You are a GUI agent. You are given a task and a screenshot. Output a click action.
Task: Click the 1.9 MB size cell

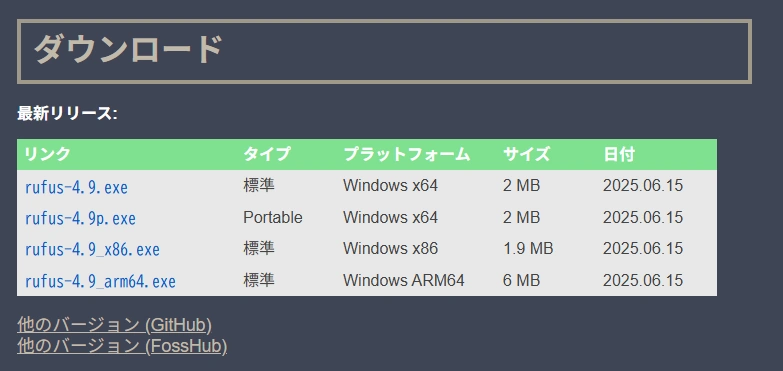tap(528, 248)
